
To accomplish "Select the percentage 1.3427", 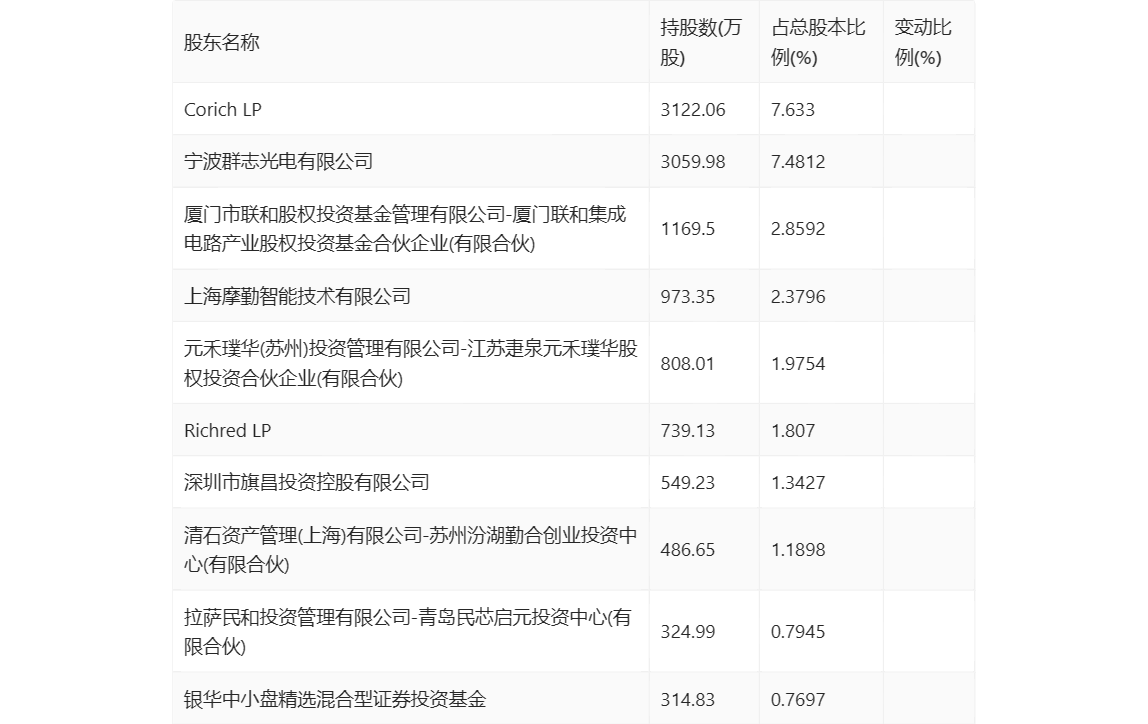I will click(x=798, y=483).
